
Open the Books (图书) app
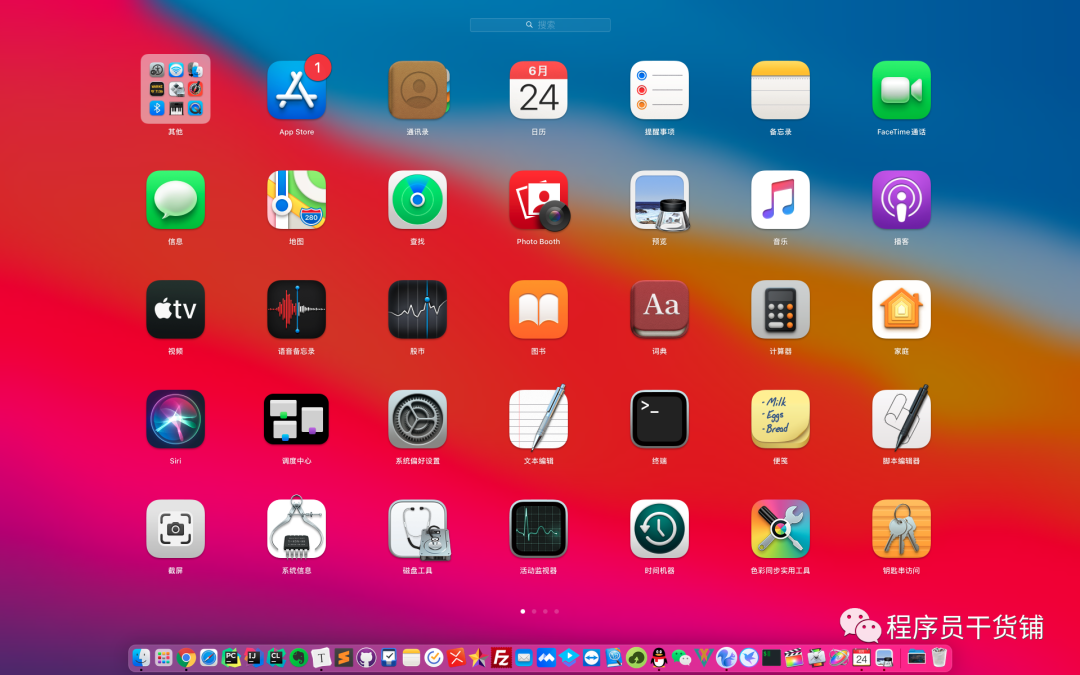pos(539,309)
